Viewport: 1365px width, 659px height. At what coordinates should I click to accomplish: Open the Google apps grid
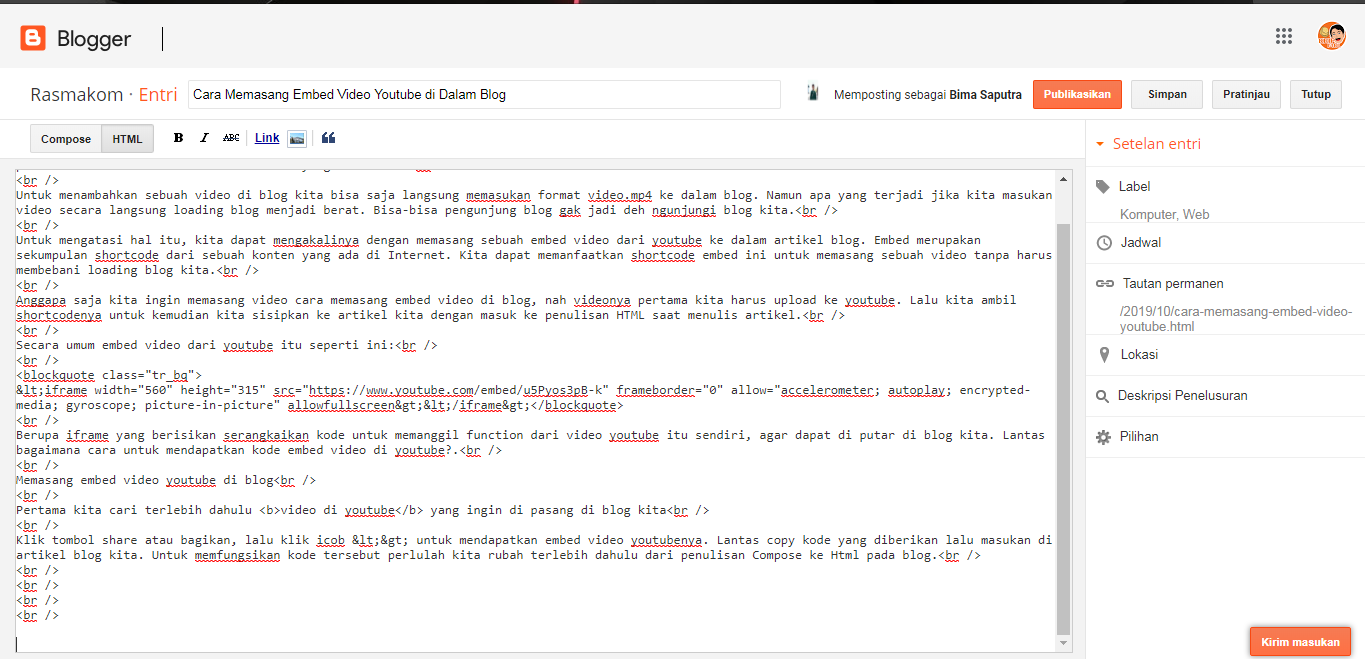1284,36
